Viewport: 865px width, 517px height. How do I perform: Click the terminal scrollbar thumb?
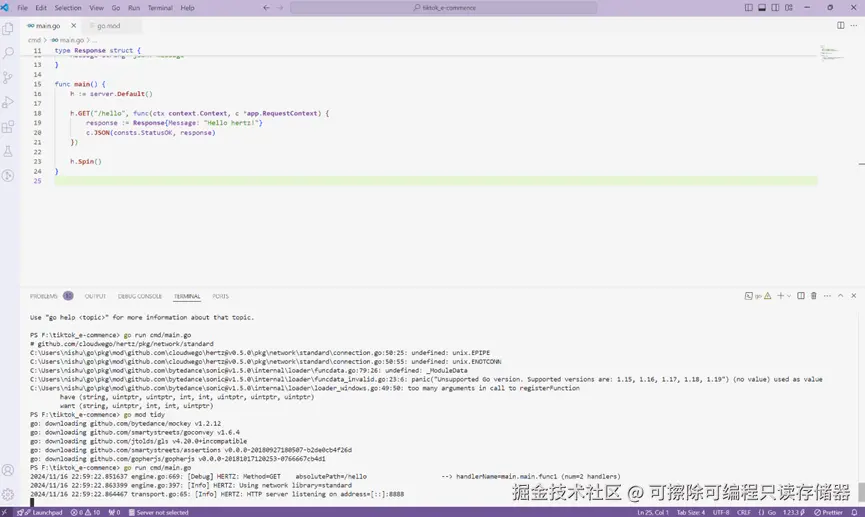click(x=861, y=490)
